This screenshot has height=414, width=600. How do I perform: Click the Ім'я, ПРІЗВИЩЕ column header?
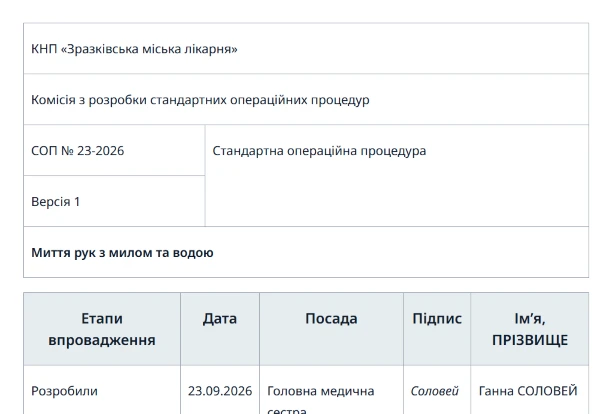pyautogui.click(x=530, y=329)
